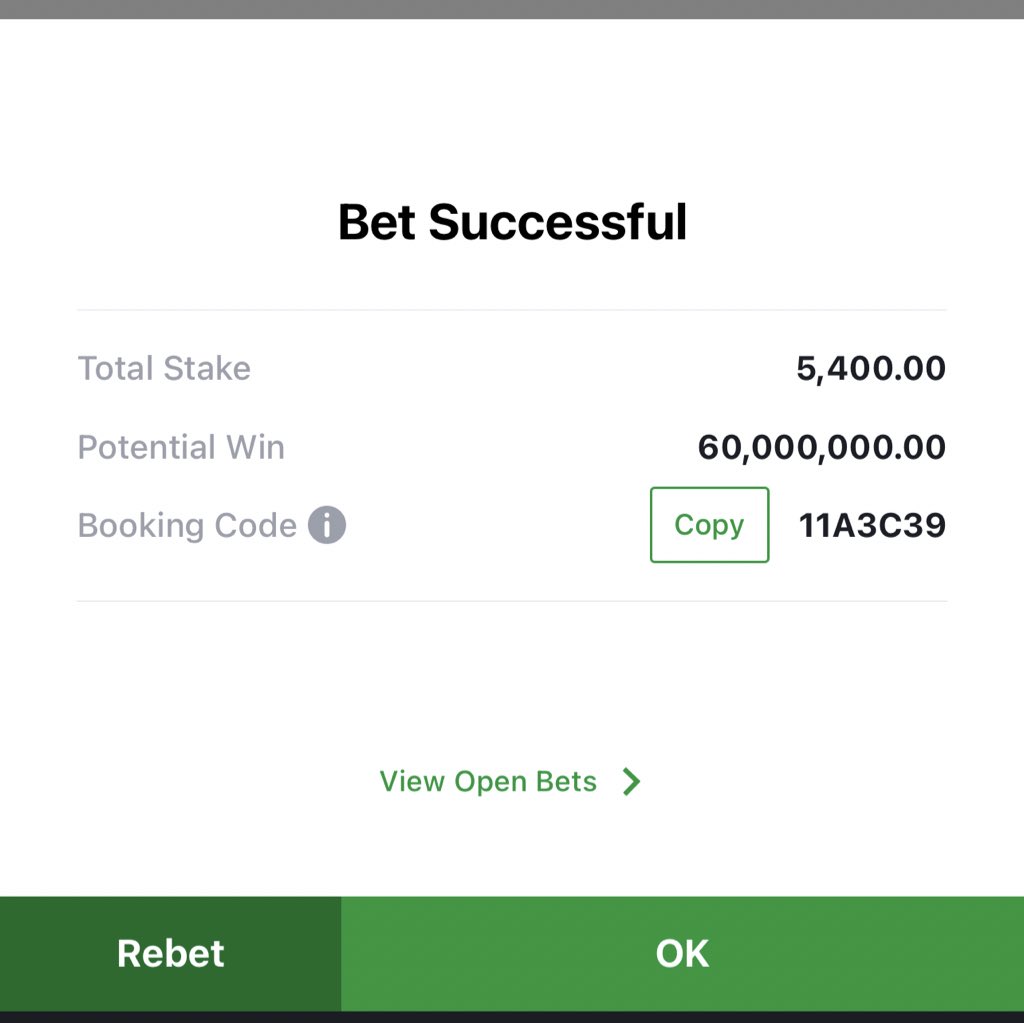Viewport: 1024px width, 1023px height.
Task: Confirm with the OK button
Action: [x=682, y=953]
